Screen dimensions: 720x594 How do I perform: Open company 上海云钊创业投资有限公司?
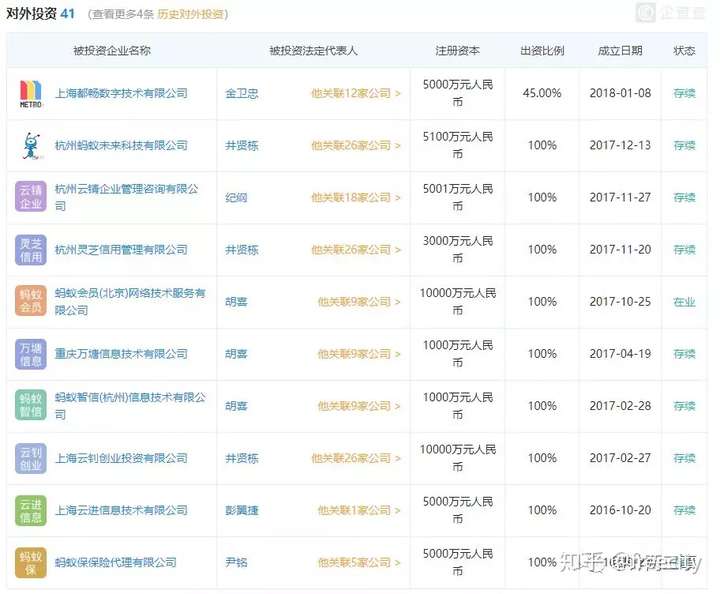pos(121,458)
